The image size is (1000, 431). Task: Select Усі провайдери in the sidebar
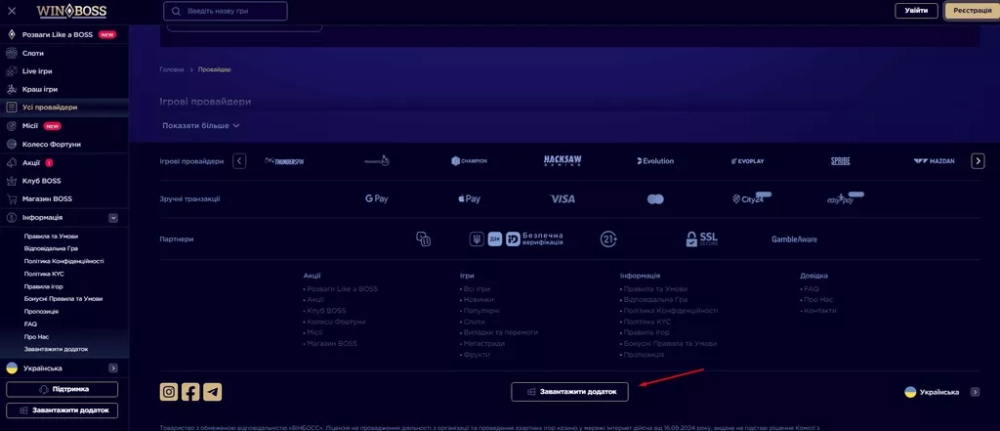pyautogui.click(x=64, y=107)
